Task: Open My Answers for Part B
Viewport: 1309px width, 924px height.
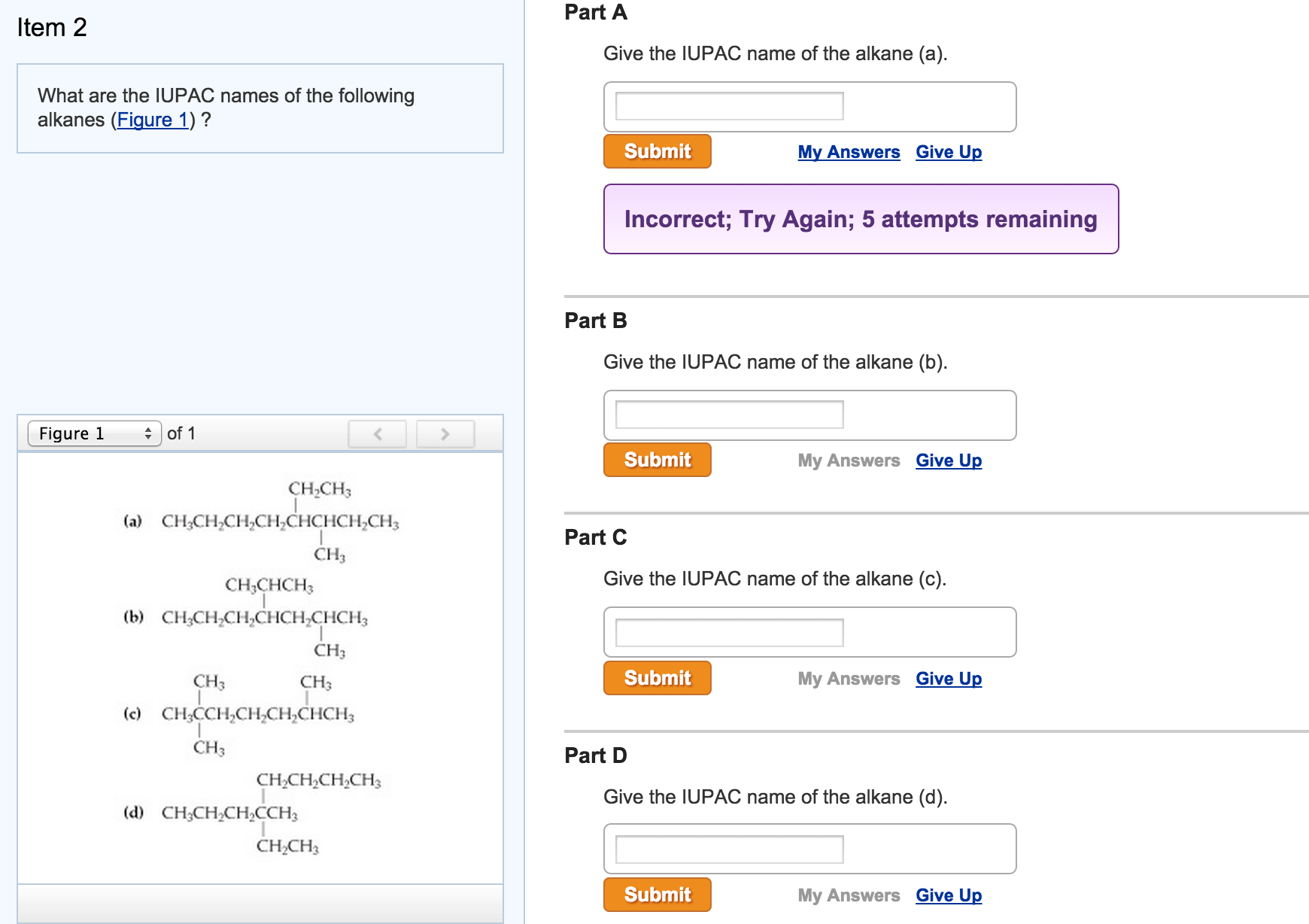Action: click(x=849, y=460)
